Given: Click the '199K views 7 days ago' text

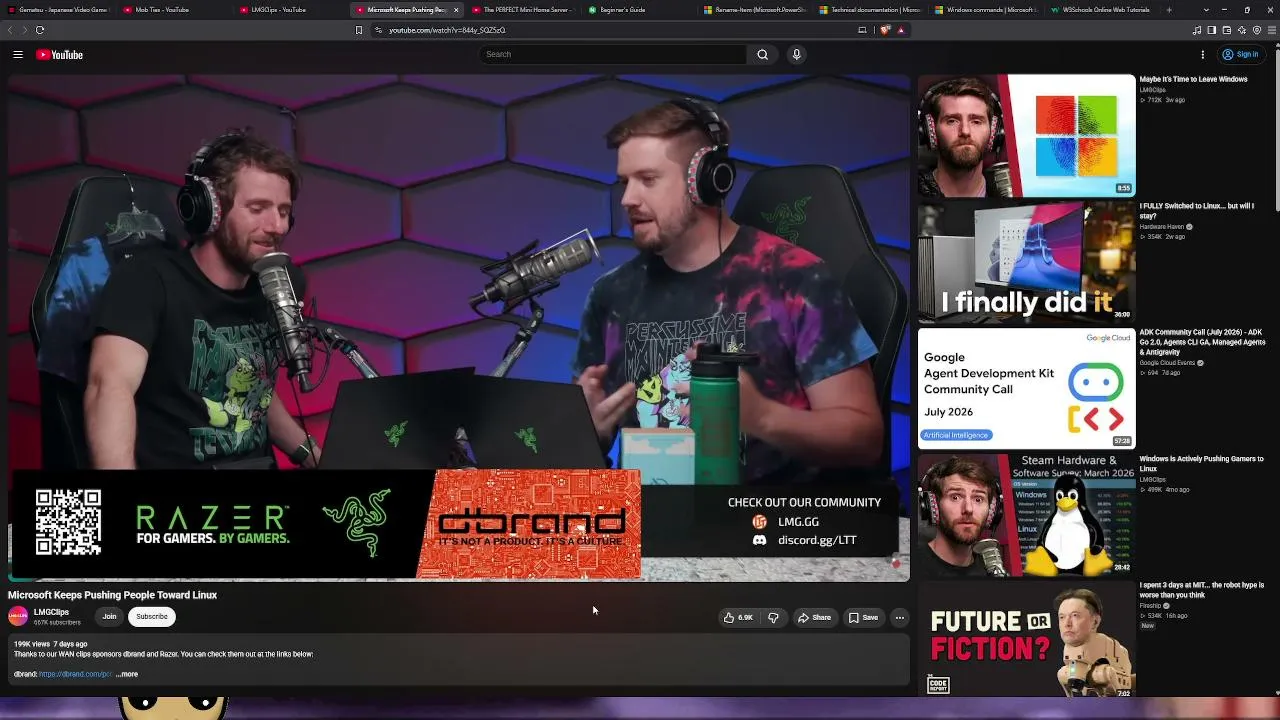Looking at the screenshot, I should (x=51, y=644).
